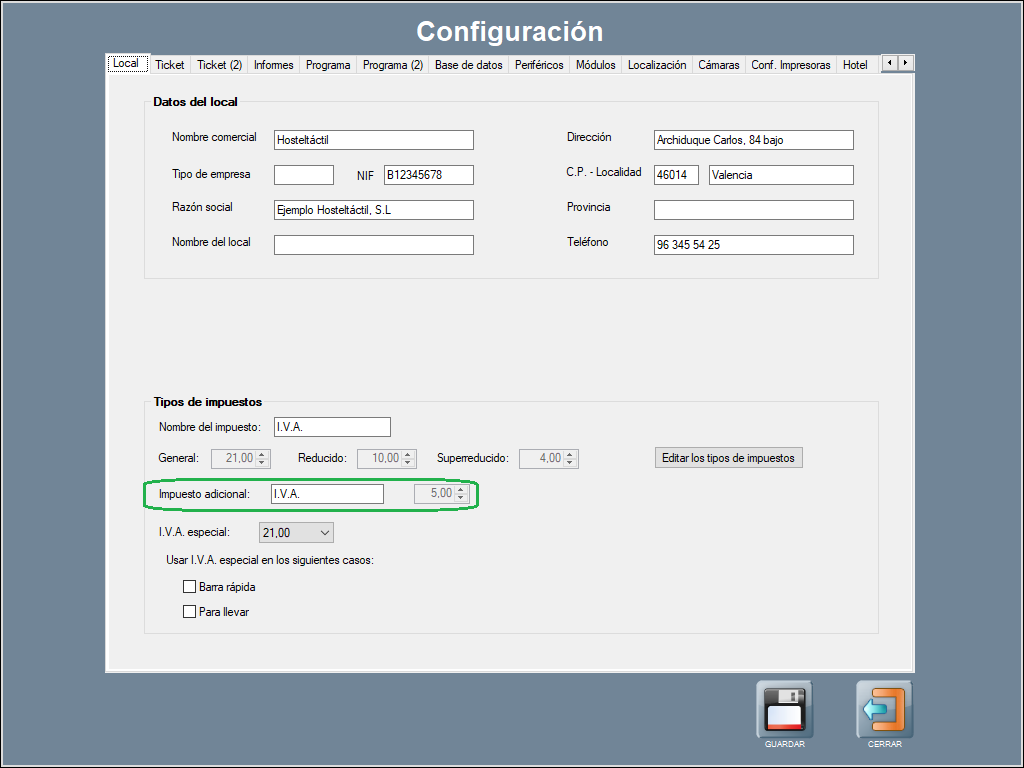This screenshot has height=768, width=1024.
Task: Open the Cámaras tab
Action: point(718,65)
